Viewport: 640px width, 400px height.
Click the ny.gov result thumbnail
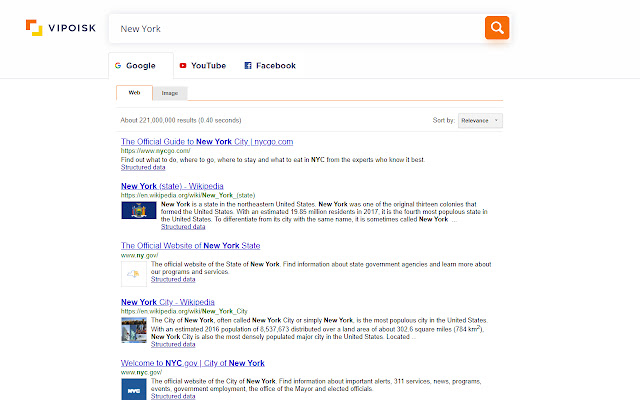(x=134, y=274)
